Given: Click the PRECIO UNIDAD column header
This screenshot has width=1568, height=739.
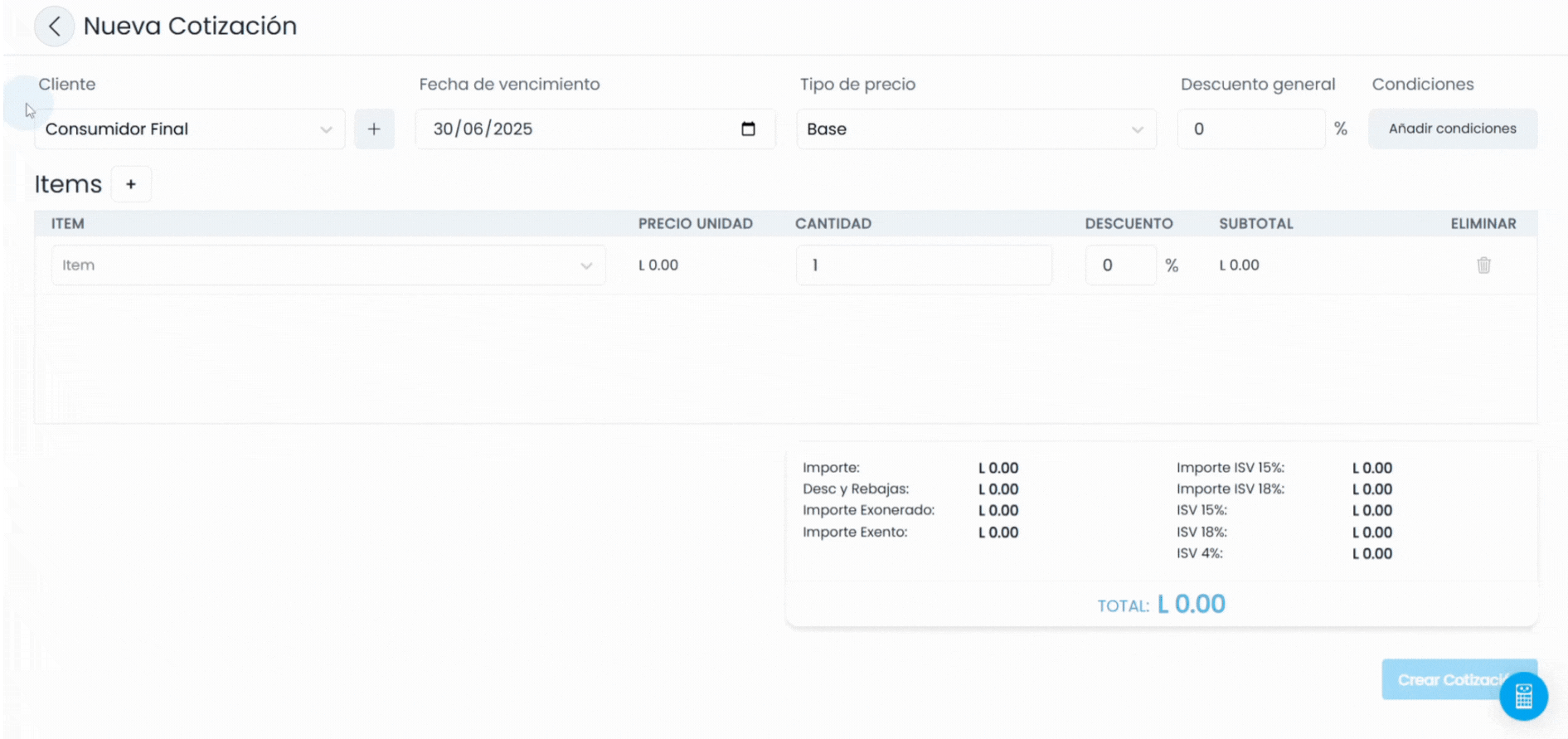Looking at the screenshot, I should [x=695, y=224].
